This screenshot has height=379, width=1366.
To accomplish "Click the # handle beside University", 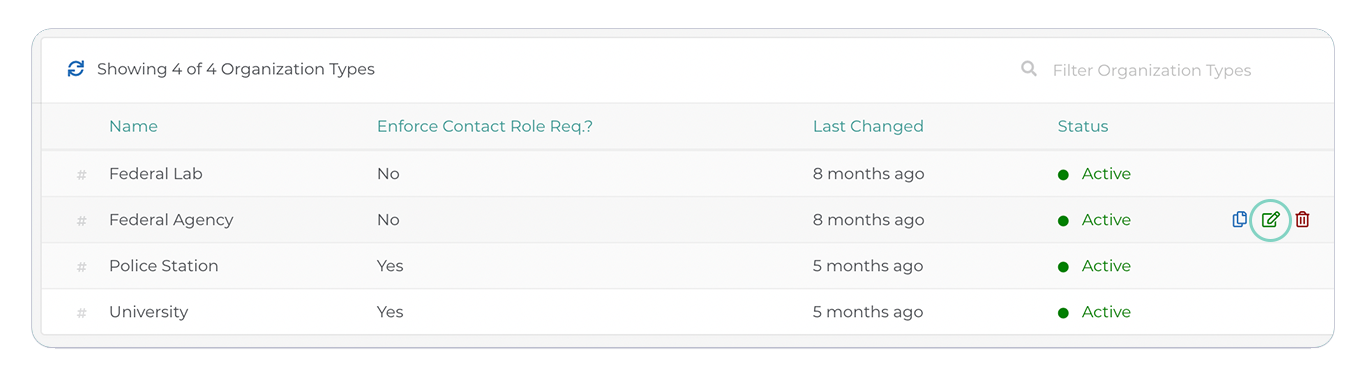I will coord(82,313).
